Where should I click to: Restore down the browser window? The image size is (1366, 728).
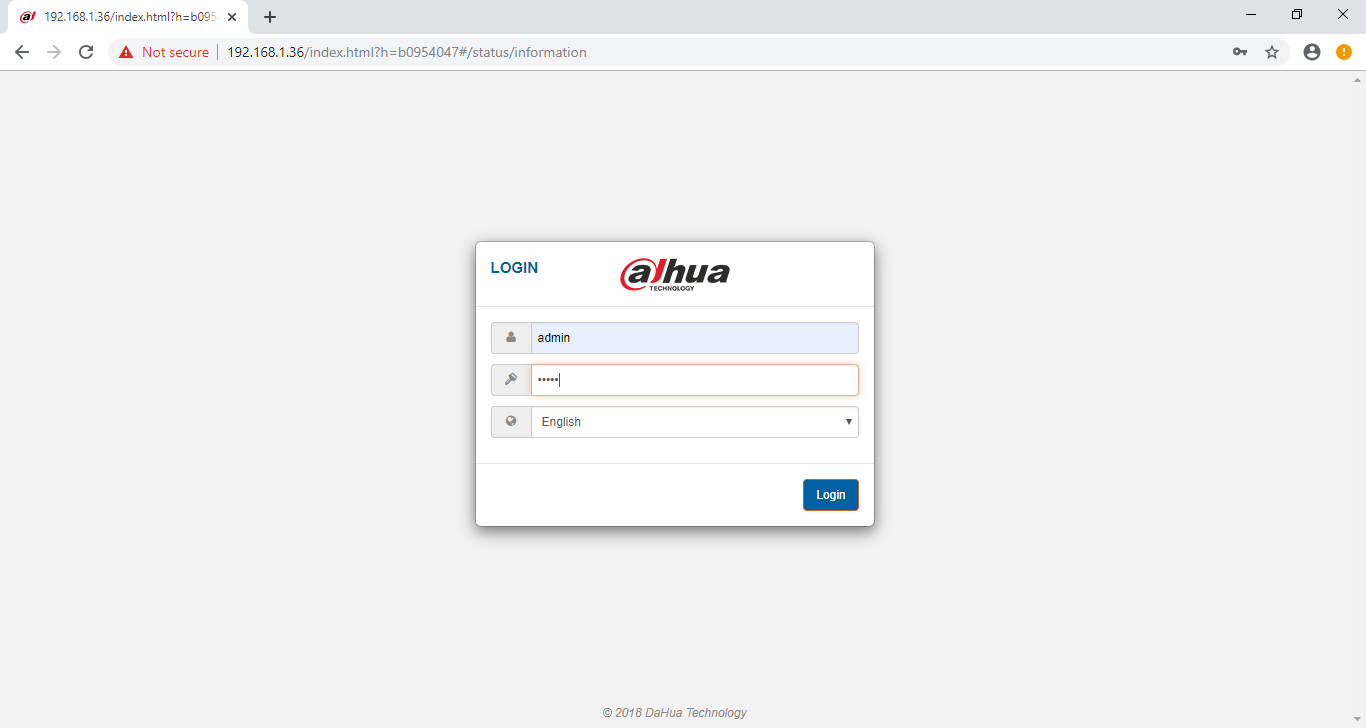click(1297, 15)
